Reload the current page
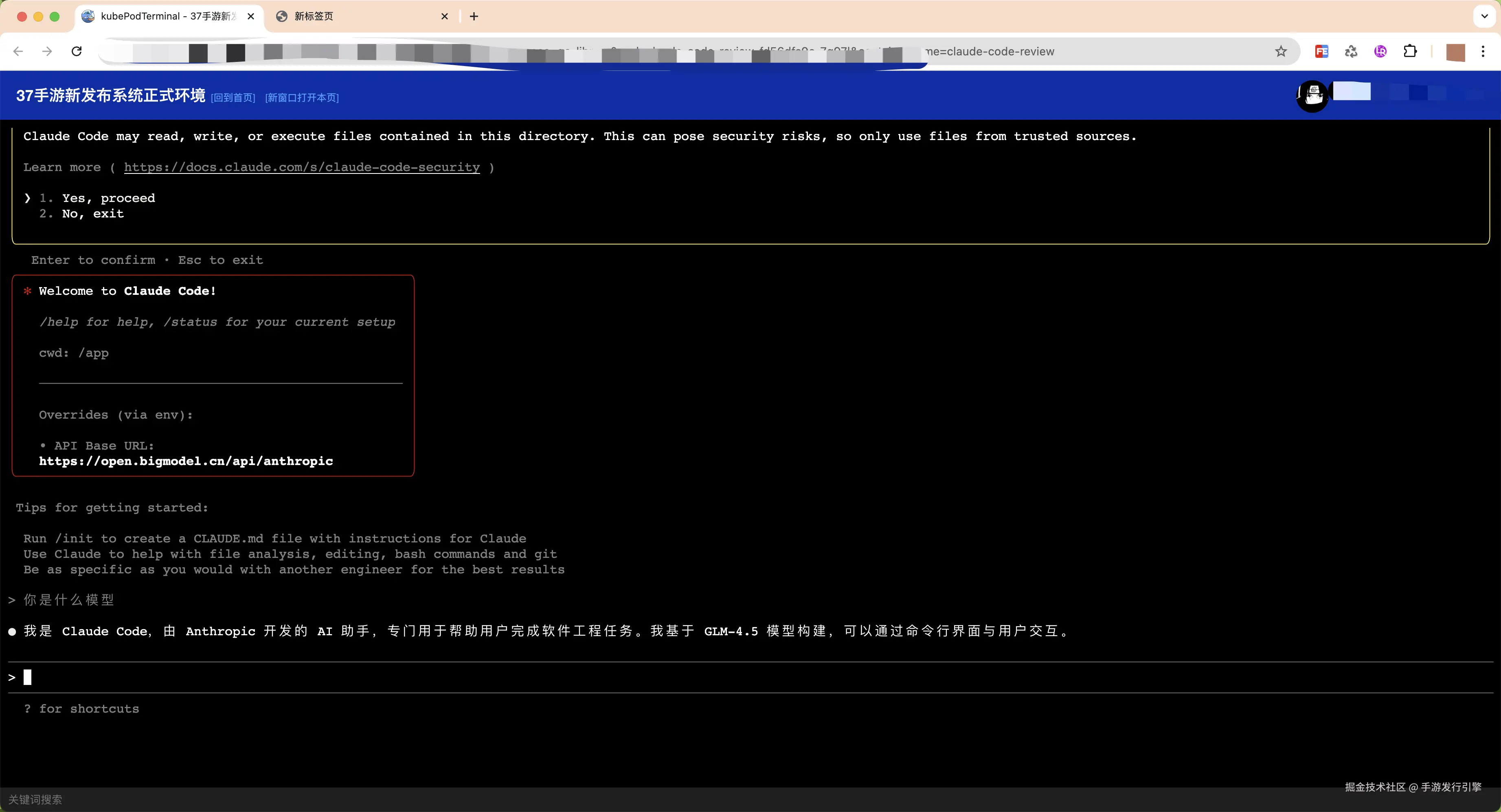Screen dimensions: 1501x812 pos(76,51)
